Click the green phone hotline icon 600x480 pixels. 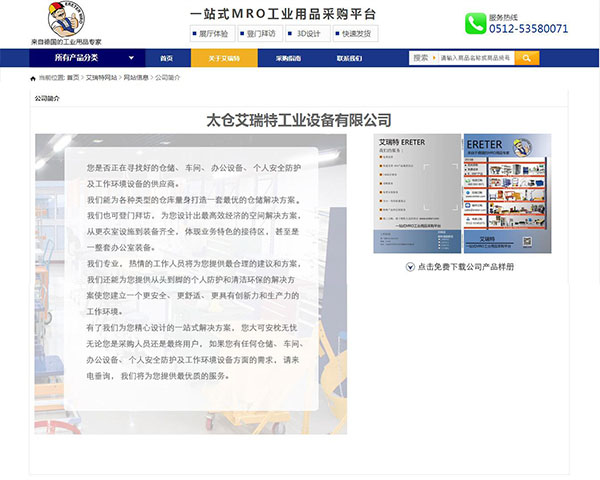tap(475, 24)
